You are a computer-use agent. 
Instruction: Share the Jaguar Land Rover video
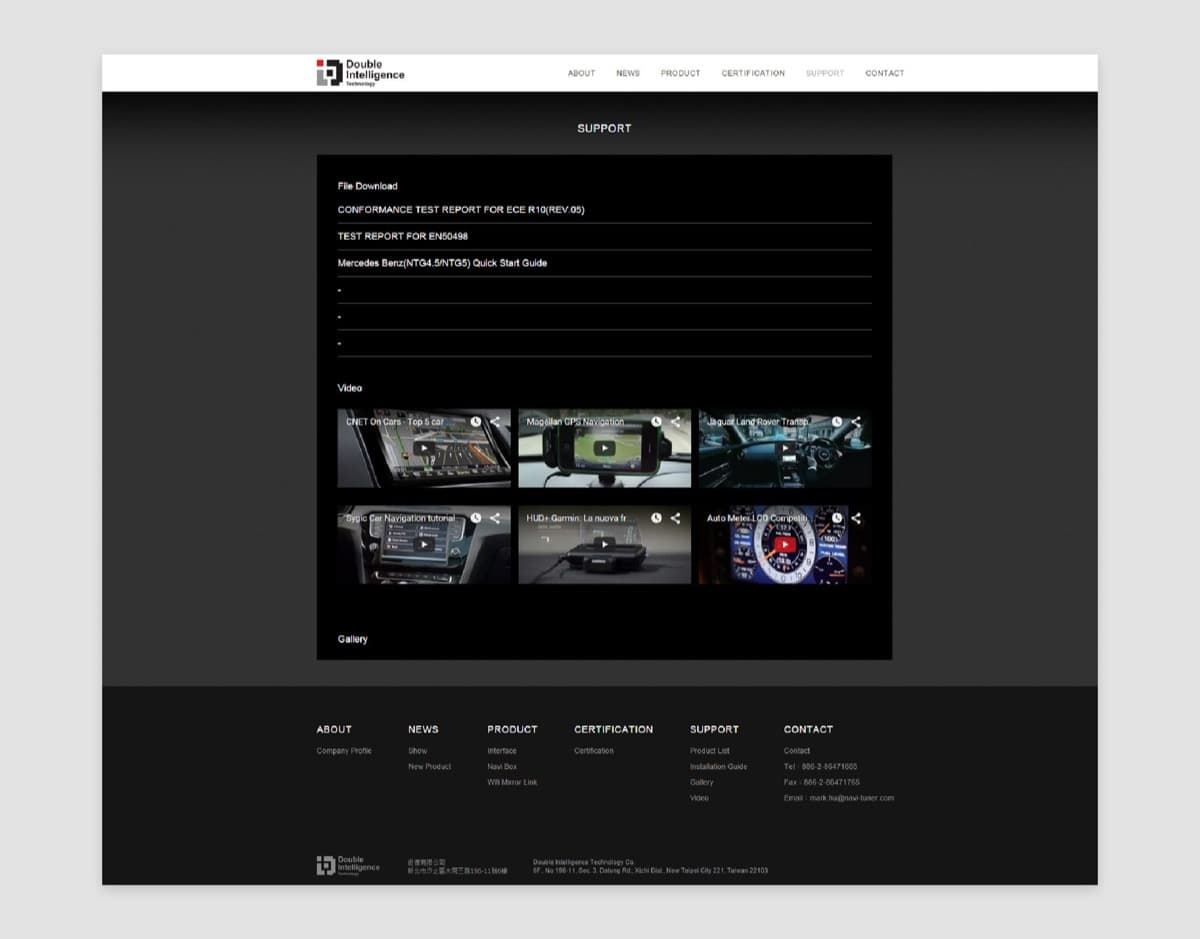(x=856, y=422)
